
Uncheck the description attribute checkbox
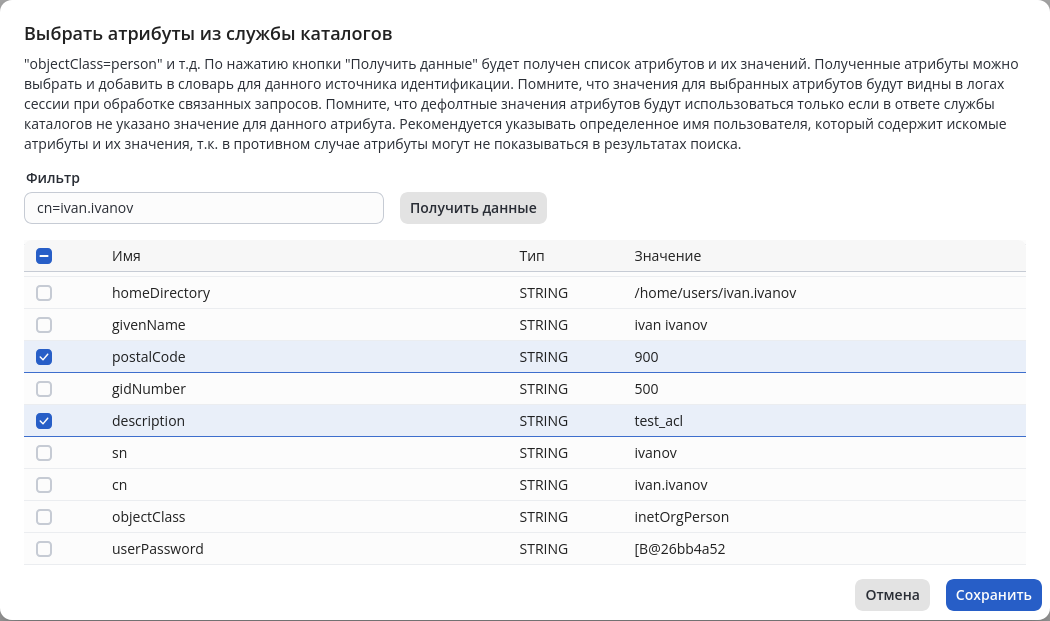point(44,421)
